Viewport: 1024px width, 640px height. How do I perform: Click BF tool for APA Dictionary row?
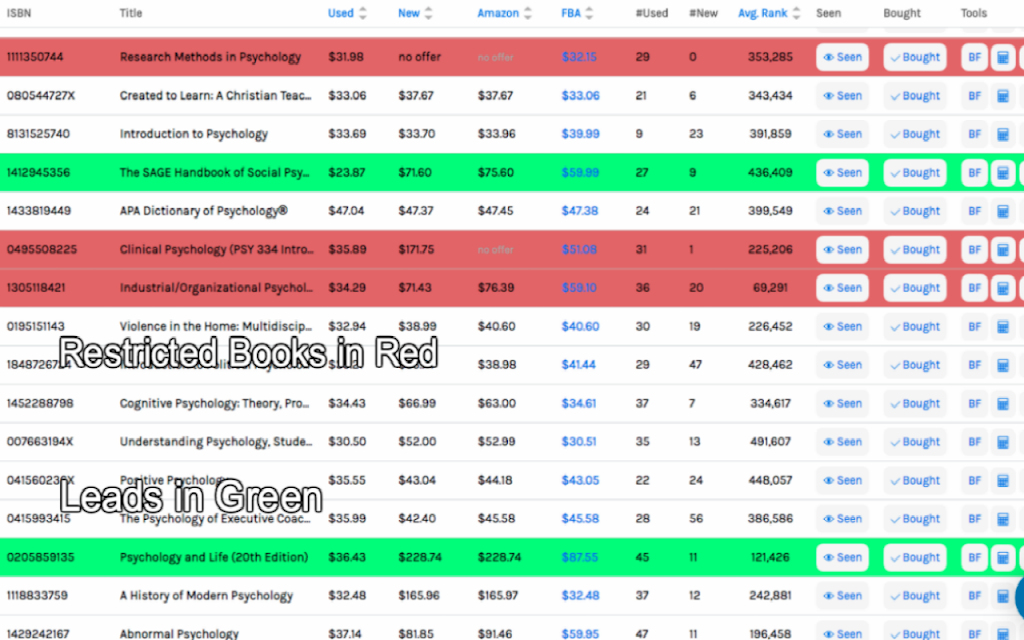tap(974, 212)
